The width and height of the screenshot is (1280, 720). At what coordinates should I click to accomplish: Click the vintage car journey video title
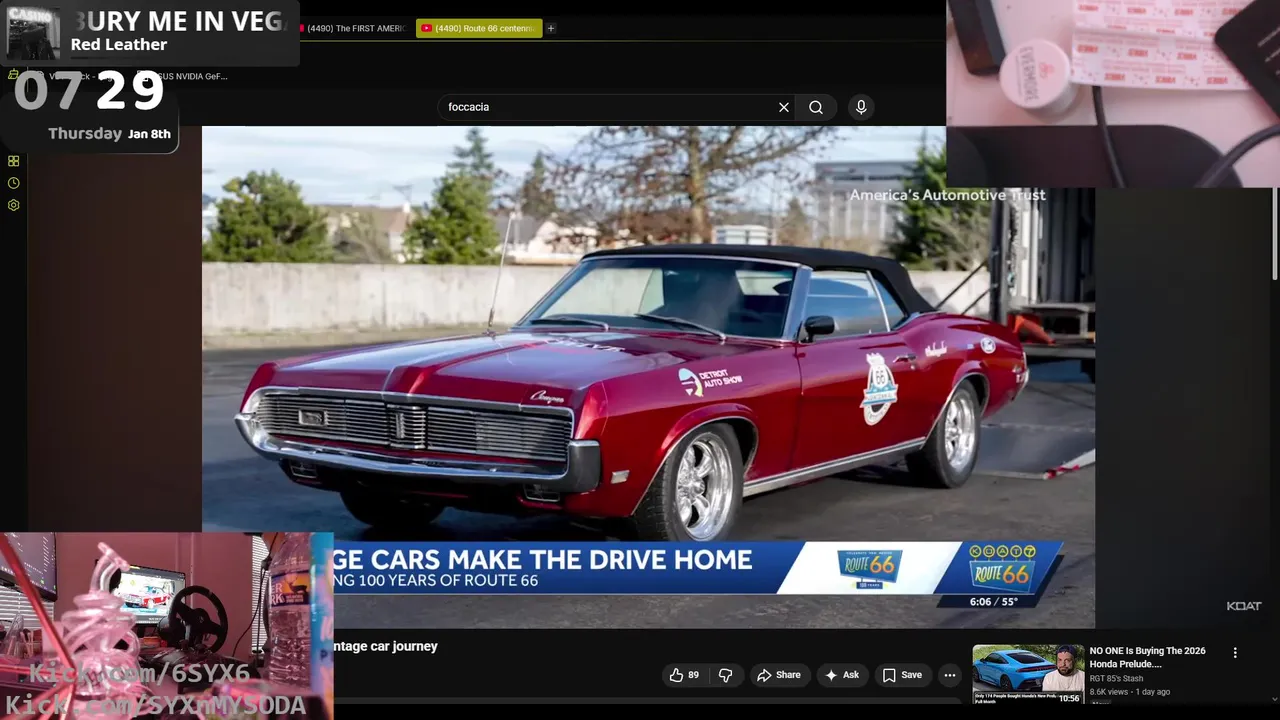click(386, 646)
